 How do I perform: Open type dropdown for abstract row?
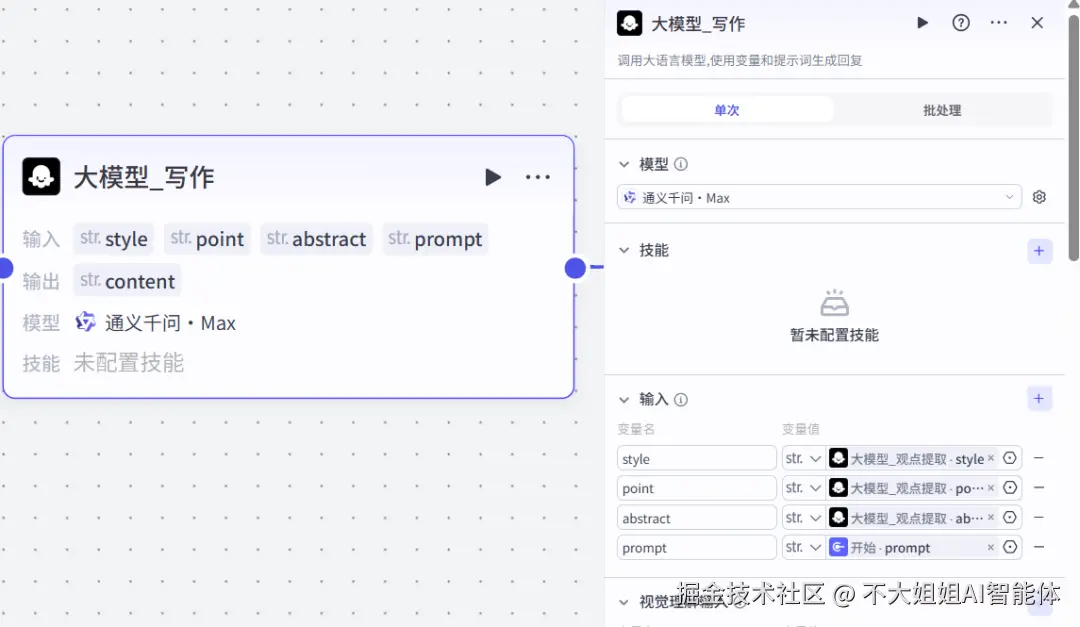click(x=803, y=517)
